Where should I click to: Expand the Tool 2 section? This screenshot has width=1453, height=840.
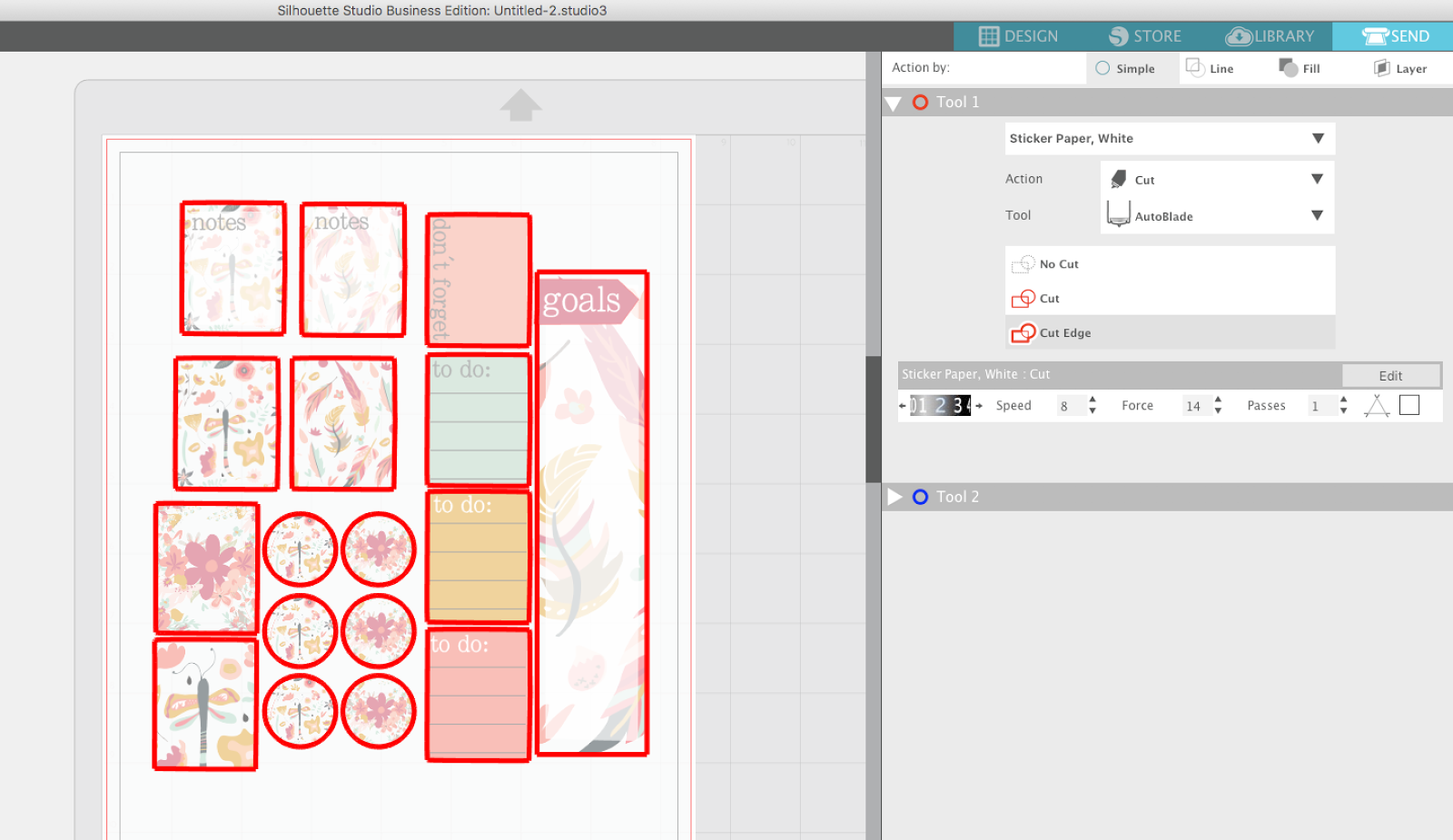[895, 497]
